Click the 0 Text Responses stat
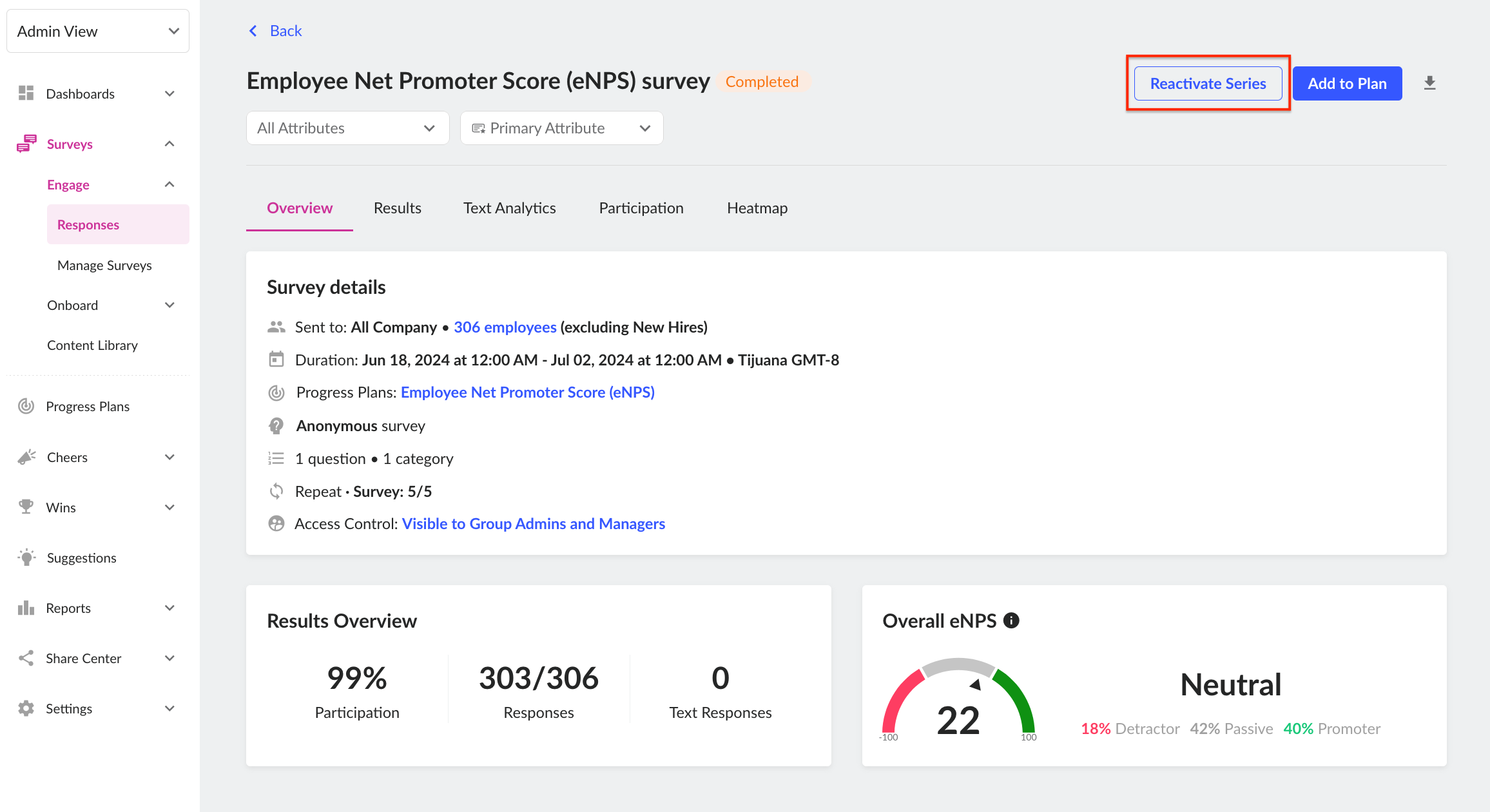The width and height of the screenshot is (1490, 812). pyautogui.click(x=721, y=691)
